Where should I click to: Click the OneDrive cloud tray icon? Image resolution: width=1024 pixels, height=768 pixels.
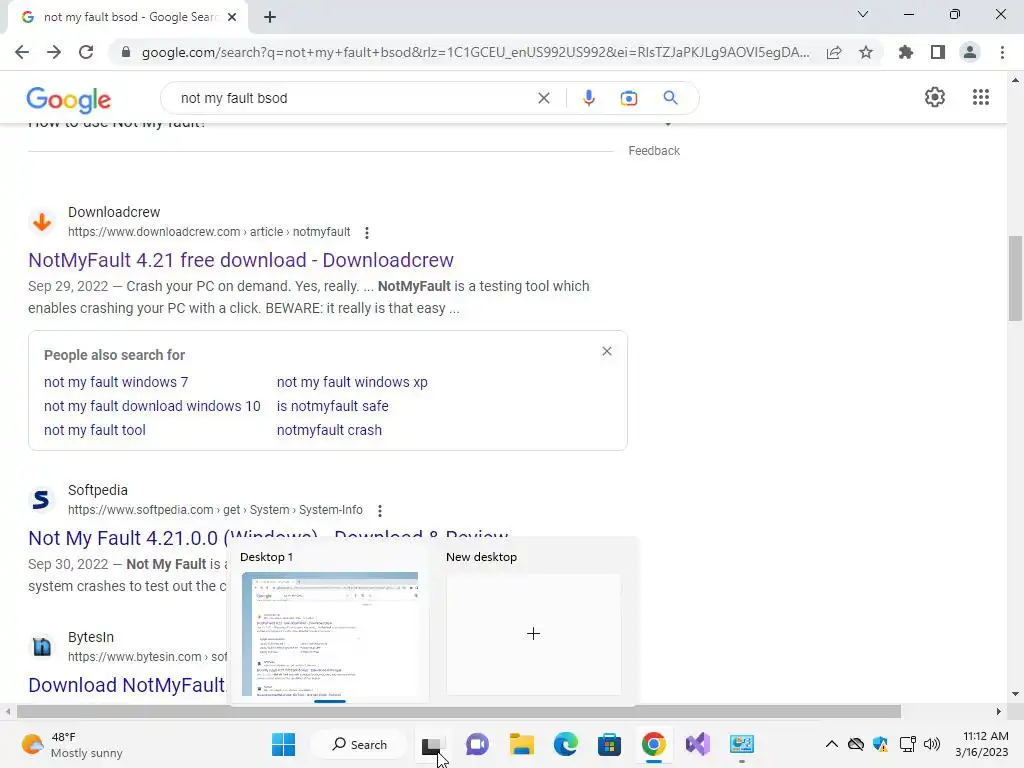pyautogui.click(x=856, y=744)
